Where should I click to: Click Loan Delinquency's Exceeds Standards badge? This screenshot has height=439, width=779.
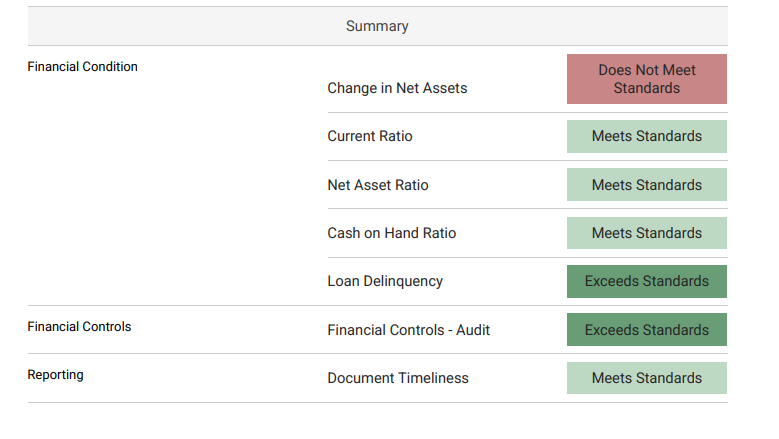click(x=647, y=281)
